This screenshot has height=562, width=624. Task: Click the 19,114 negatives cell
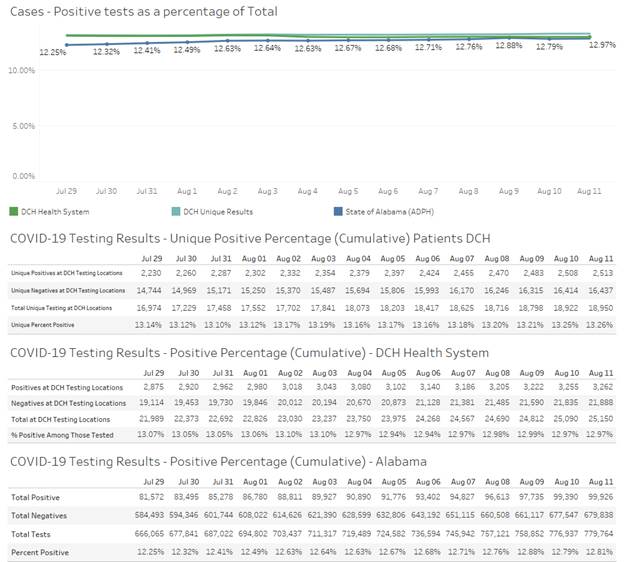tap(151, 403)
